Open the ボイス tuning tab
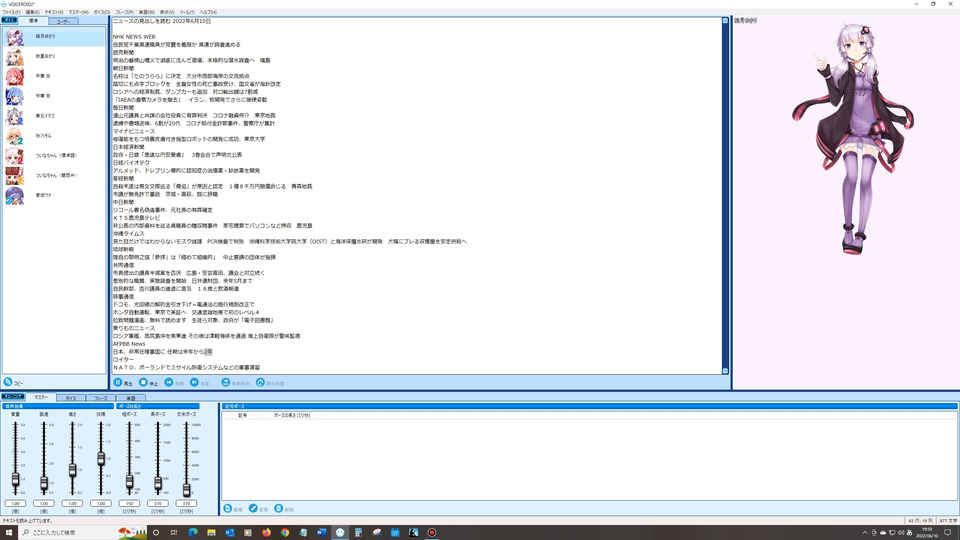Viewport: 960px width, 540px height. (71, 398)
